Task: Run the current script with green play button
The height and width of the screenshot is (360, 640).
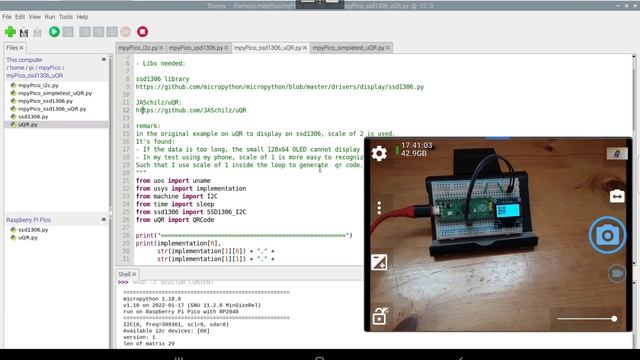Action: tap(54, 32)
